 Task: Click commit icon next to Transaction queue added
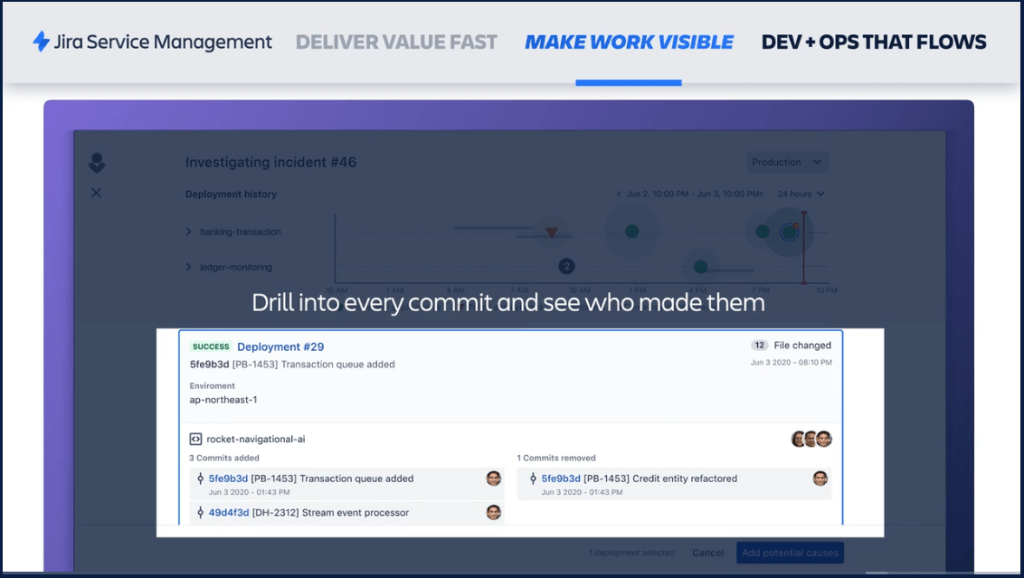200,479
